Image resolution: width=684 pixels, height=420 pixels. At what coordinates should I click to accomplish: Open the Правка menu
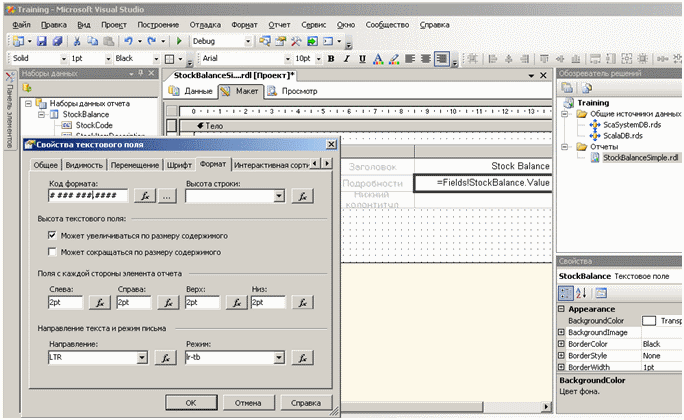pos(54,25)
